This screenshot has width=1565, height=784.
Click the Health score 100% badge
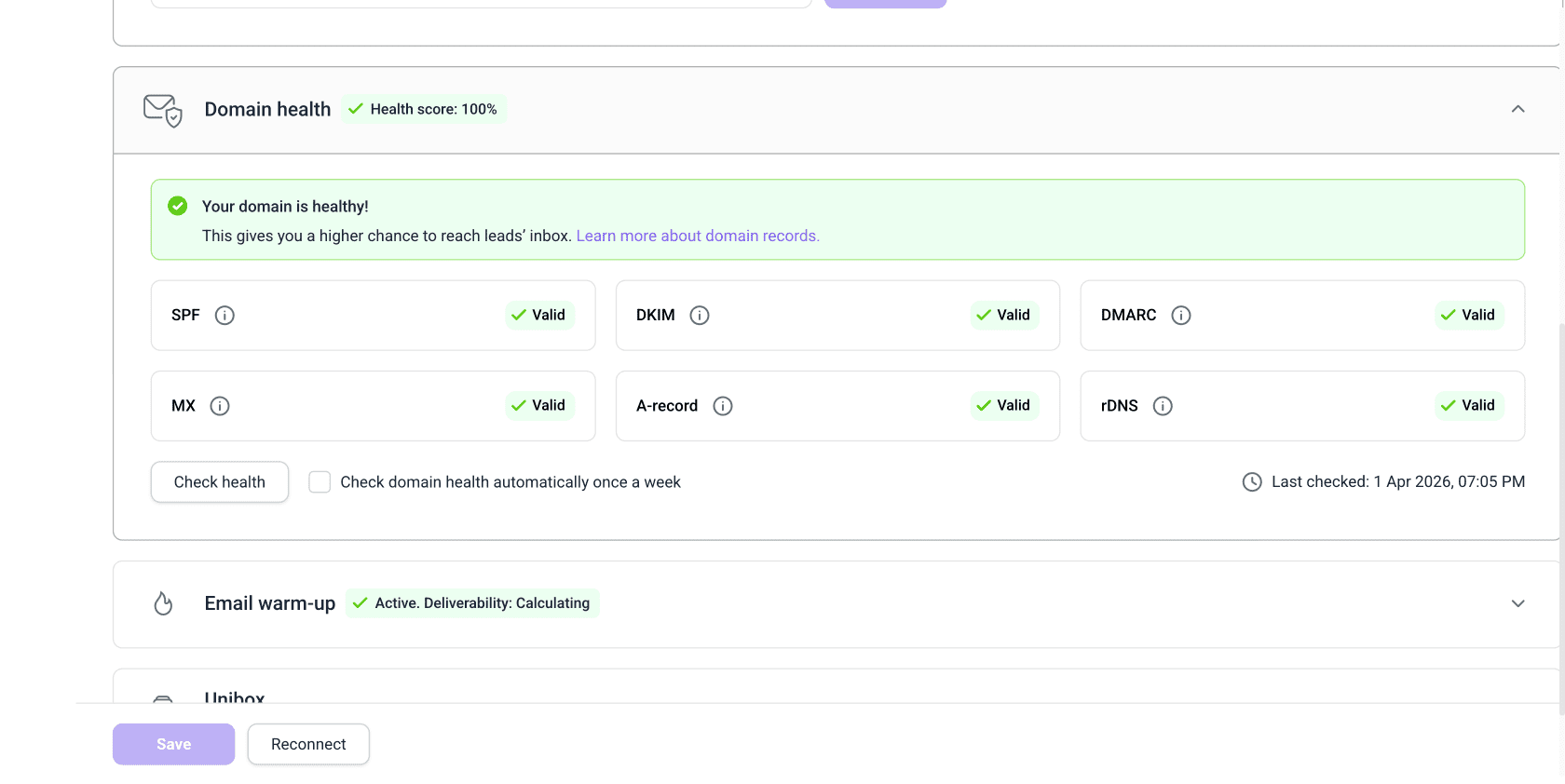pyautogui.click(x=424, y=109)
